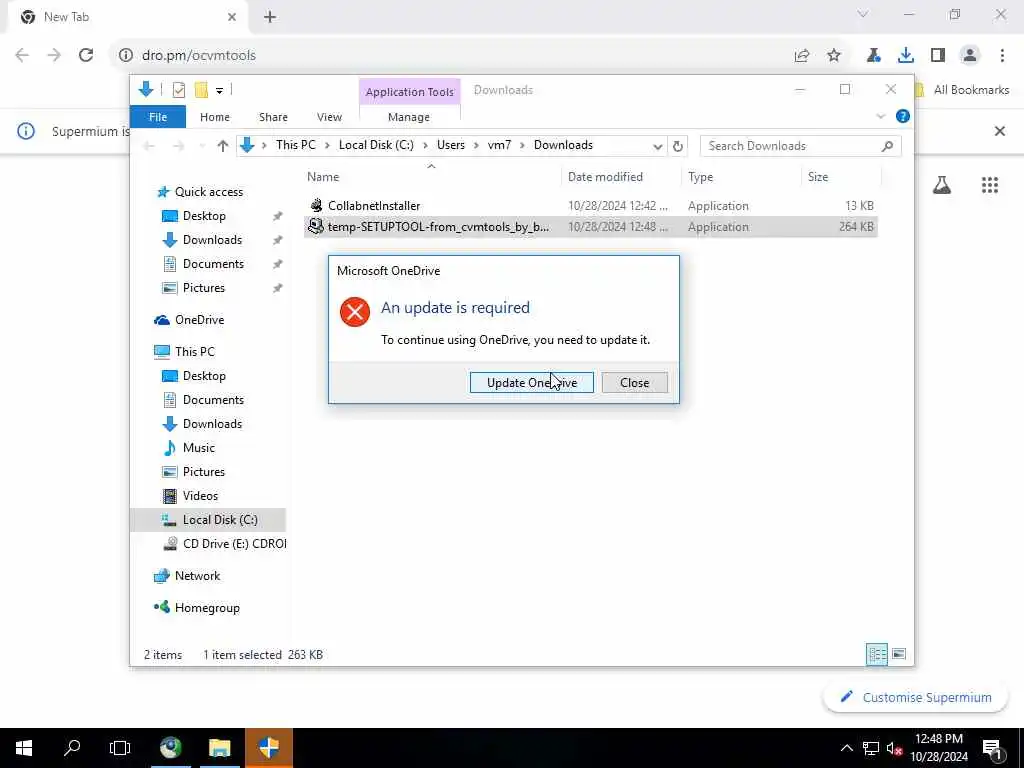The height and width of the screenshot is (768, 1024).
Task: Open browser Downloads toolbar icon
Action: [x=906, y=56]
